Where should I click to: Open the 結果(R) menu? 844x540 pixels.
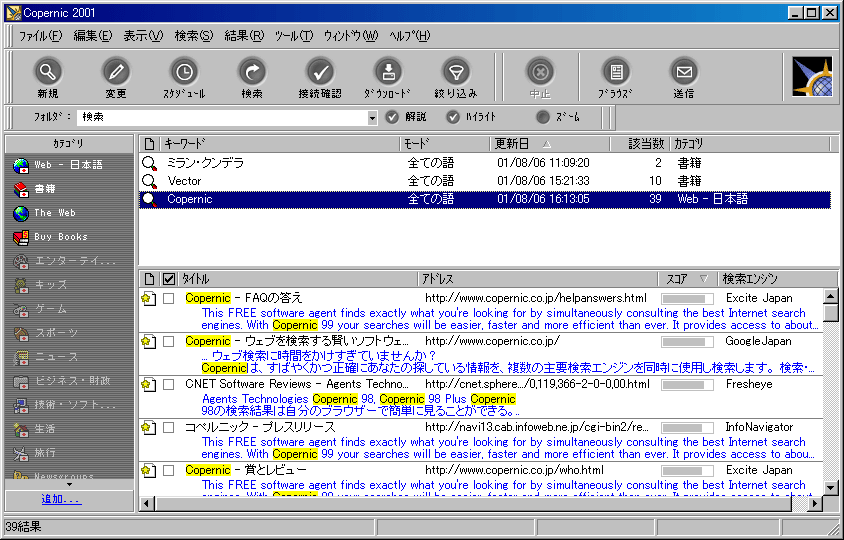244,36
